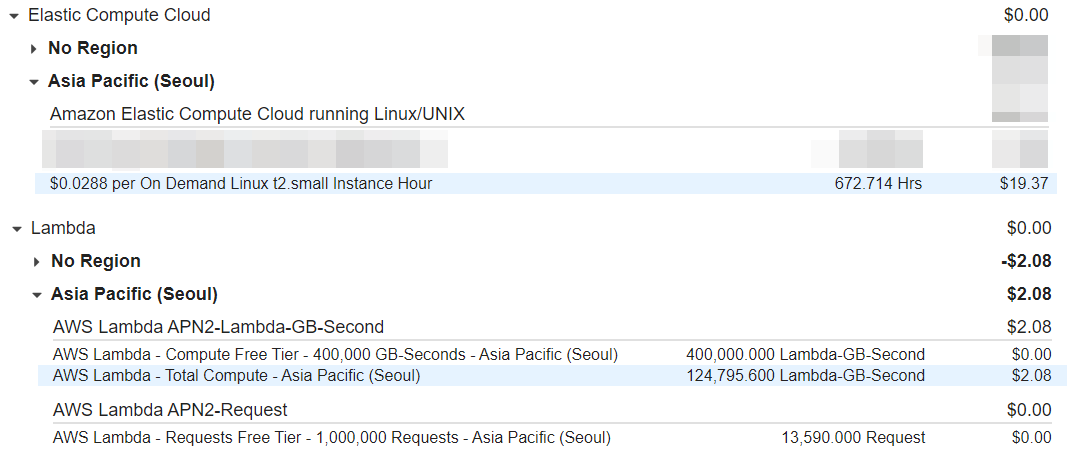
Task: Select 'Lambda' service heading text
Action: (63, 228)
